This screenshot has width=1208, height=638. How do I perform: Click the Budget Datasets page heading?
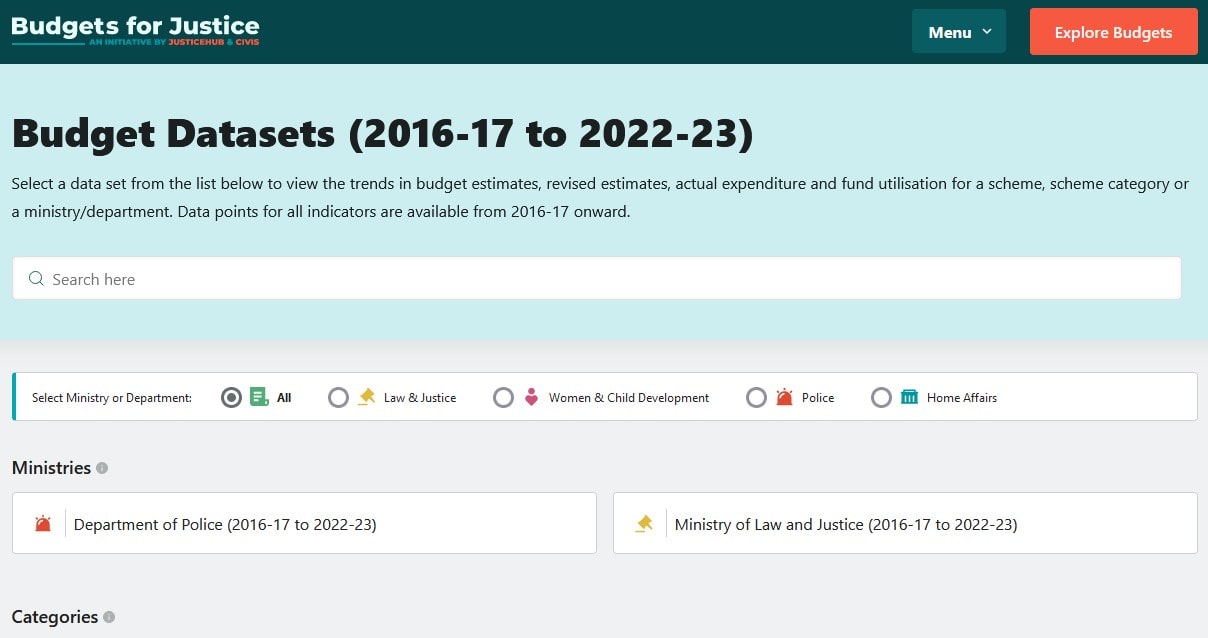click(x=382, y=133)
